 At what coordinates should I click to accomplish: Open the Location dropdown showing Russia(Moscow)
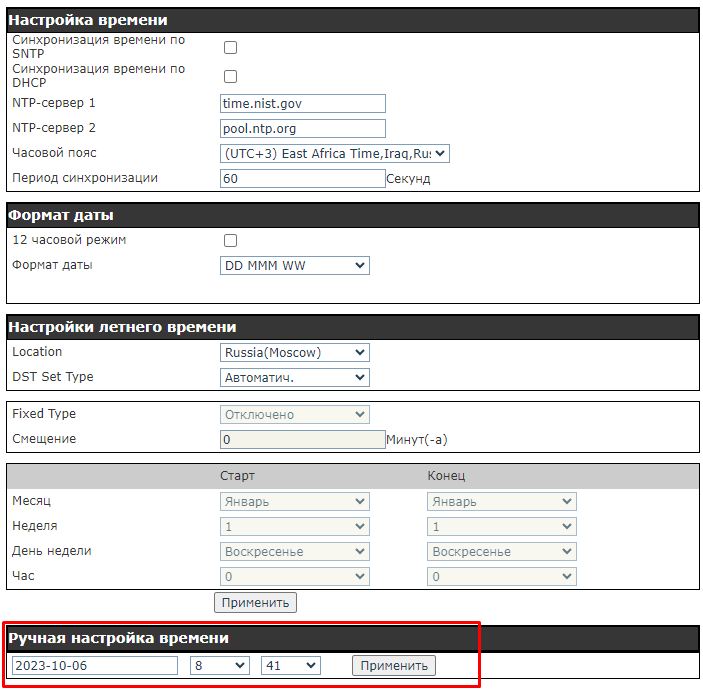[294, 352]
